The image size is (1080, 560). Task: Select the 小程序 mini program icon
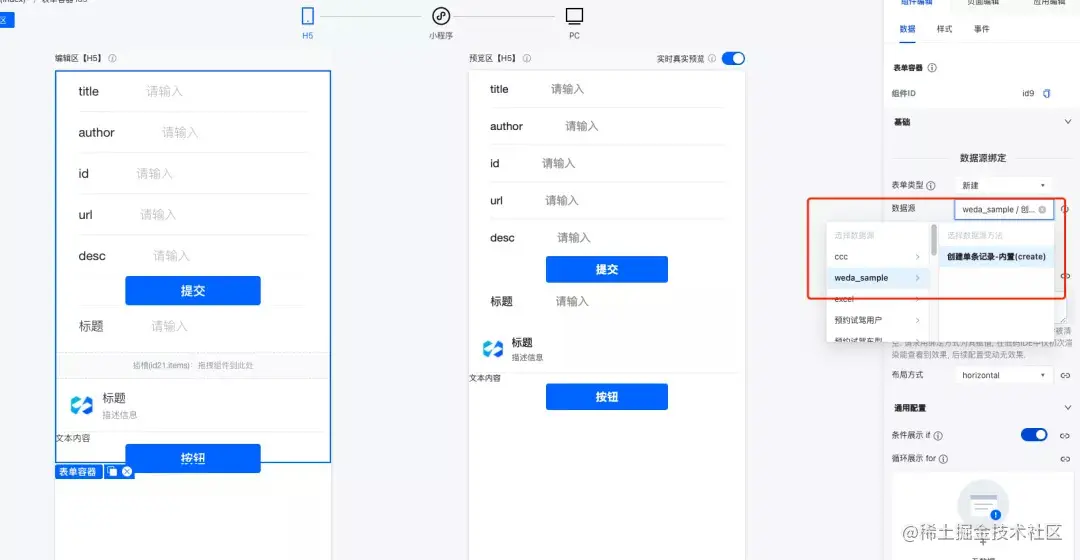pos(441,16)
